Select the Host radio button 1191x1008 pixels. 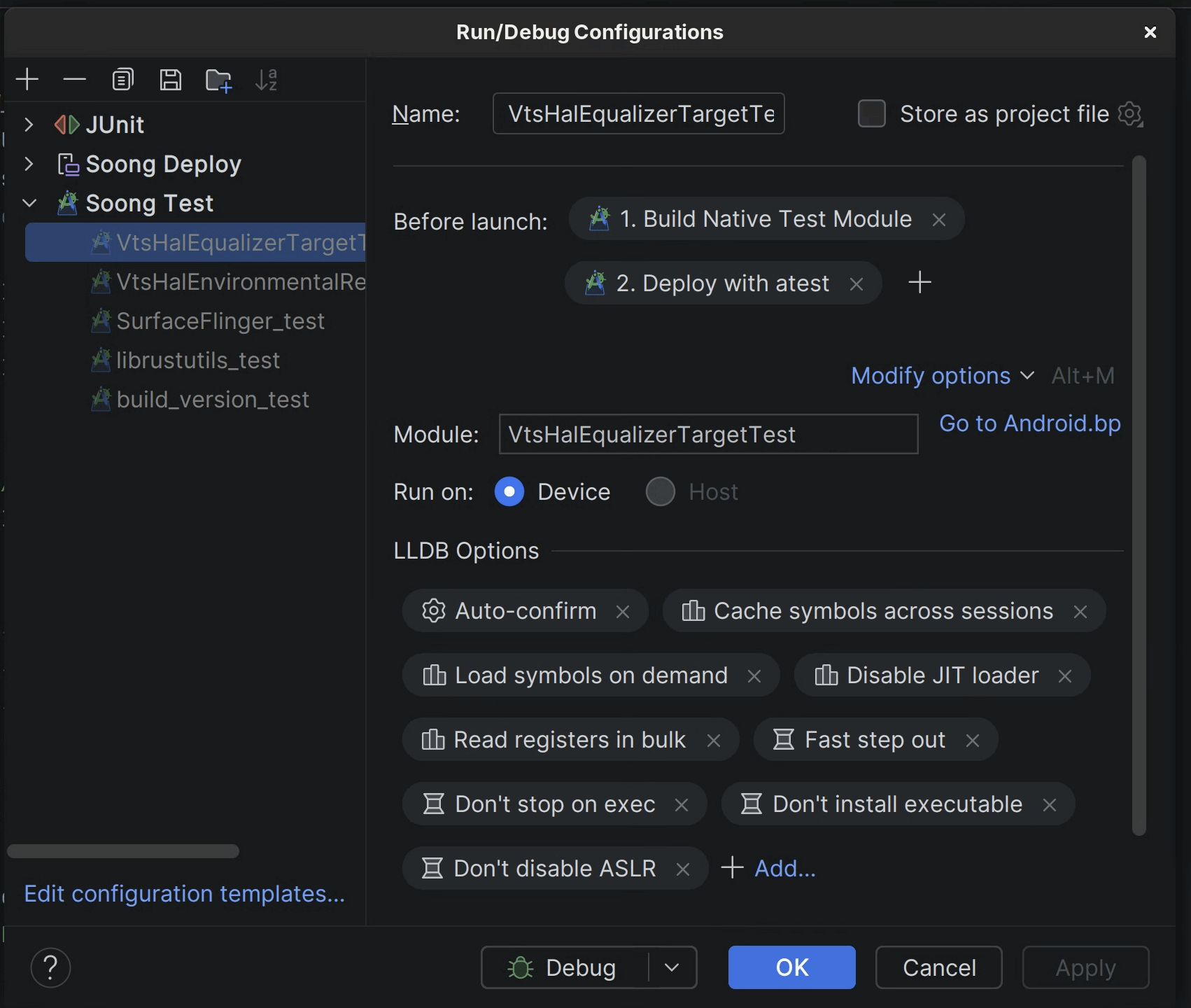click(660, 492)
